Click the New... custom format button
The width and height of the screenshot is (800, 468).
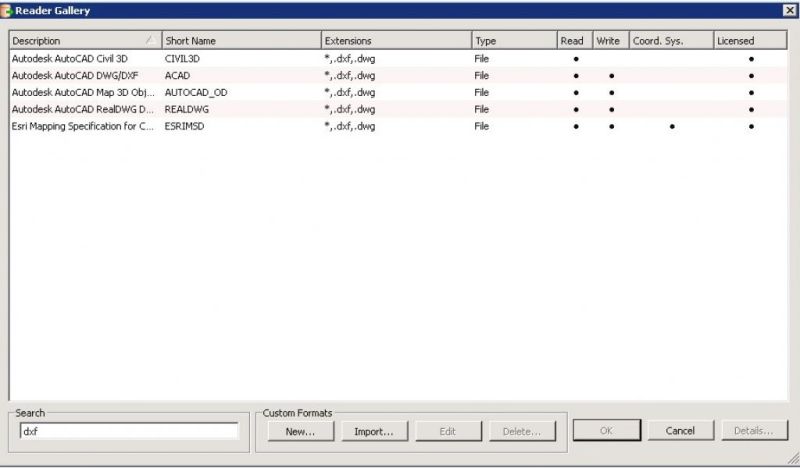301,431
